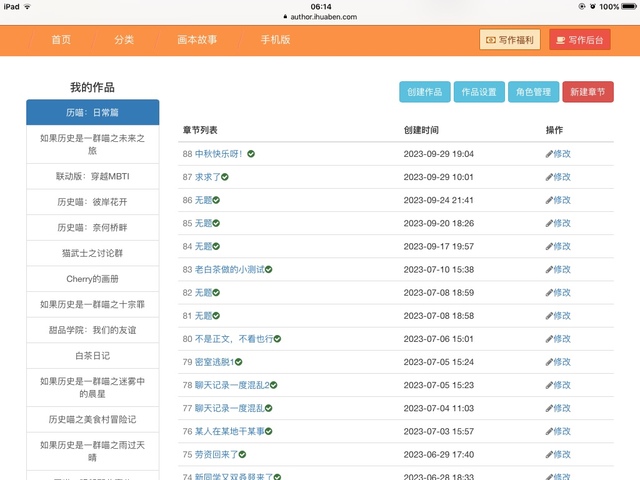Open the 写作福利 button
Image resolution: width=640 pixels, height=480 pixels.
point(509,40)
